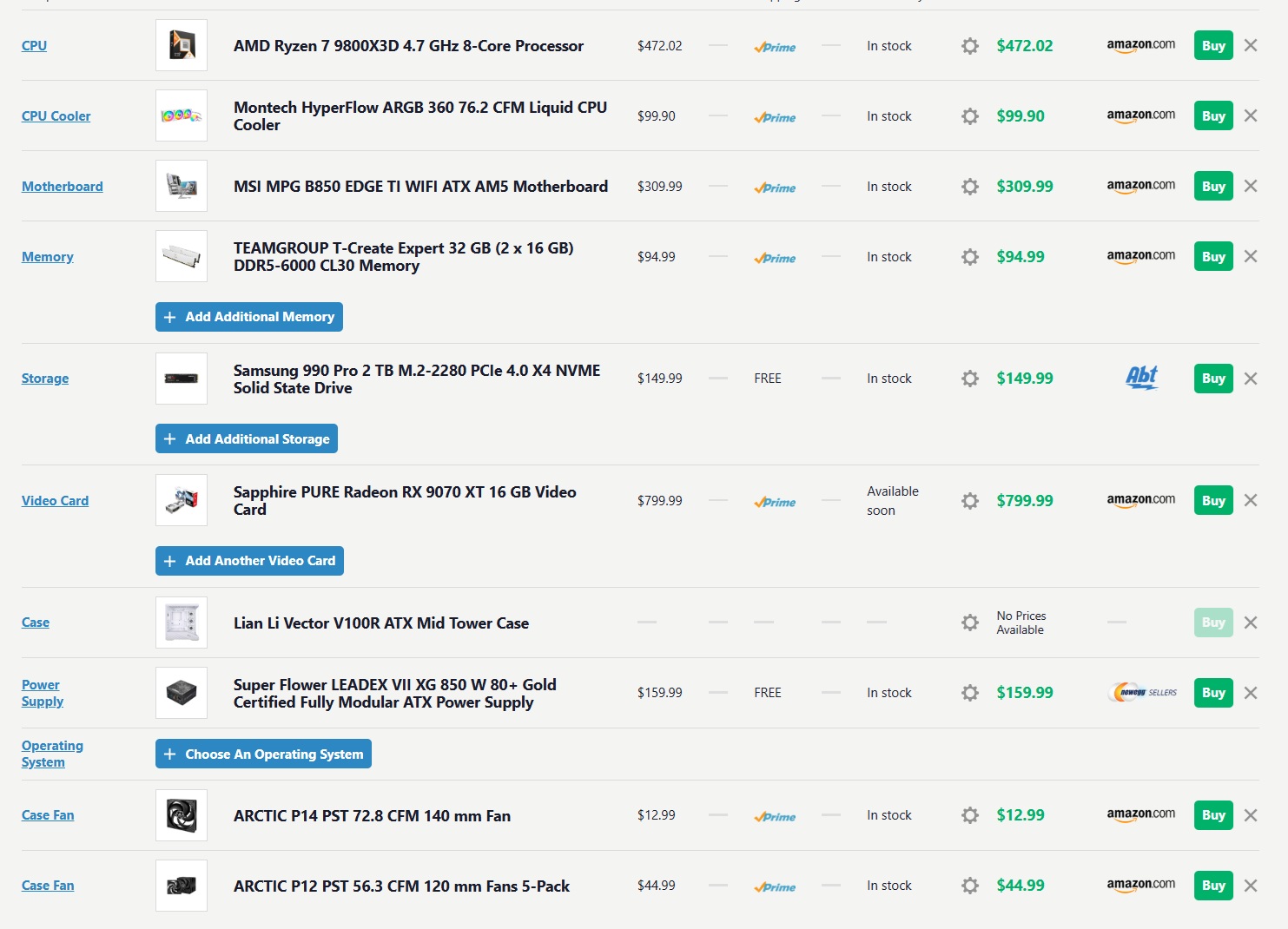Click Add Another Video Card button
1288x929 pixels.
[249, 561]
